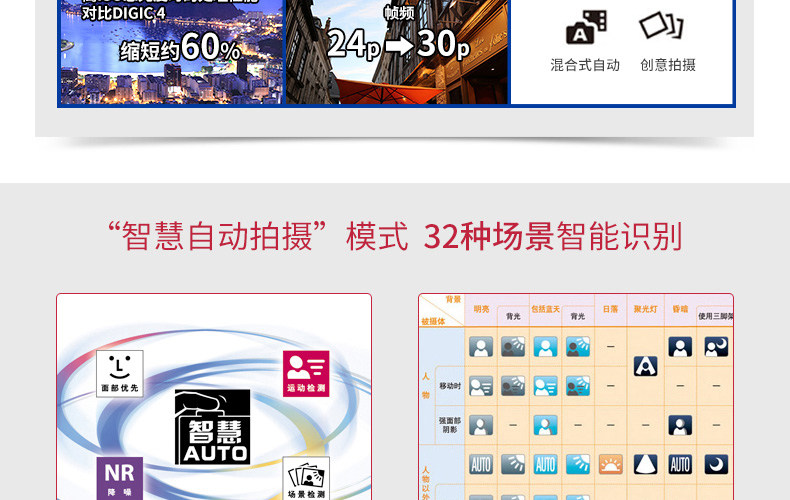Click the 包括蓝天 column header
This screenshot has height=500, width=790.
click(x=545, y=309)
